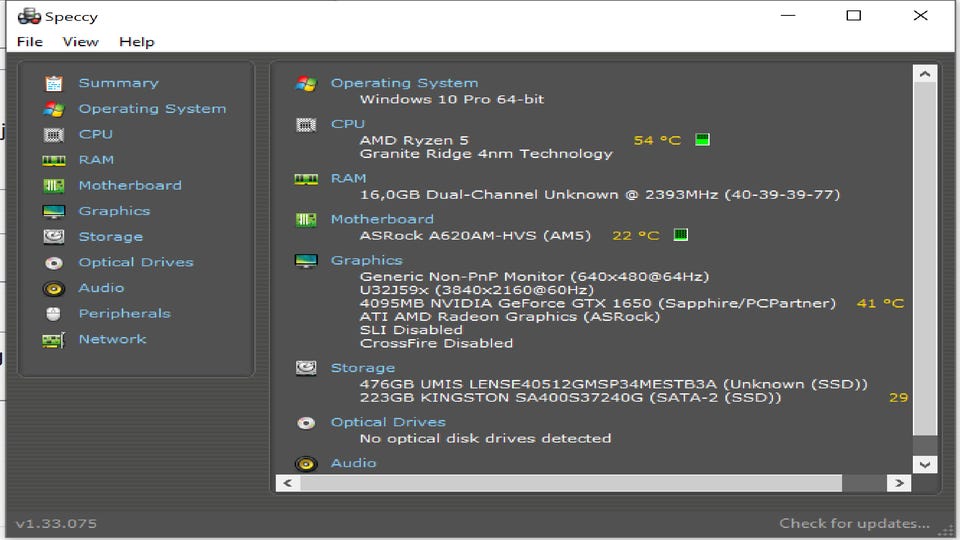
Task: Click the Storage heading link in summary
Action: [x=363, y=368]
